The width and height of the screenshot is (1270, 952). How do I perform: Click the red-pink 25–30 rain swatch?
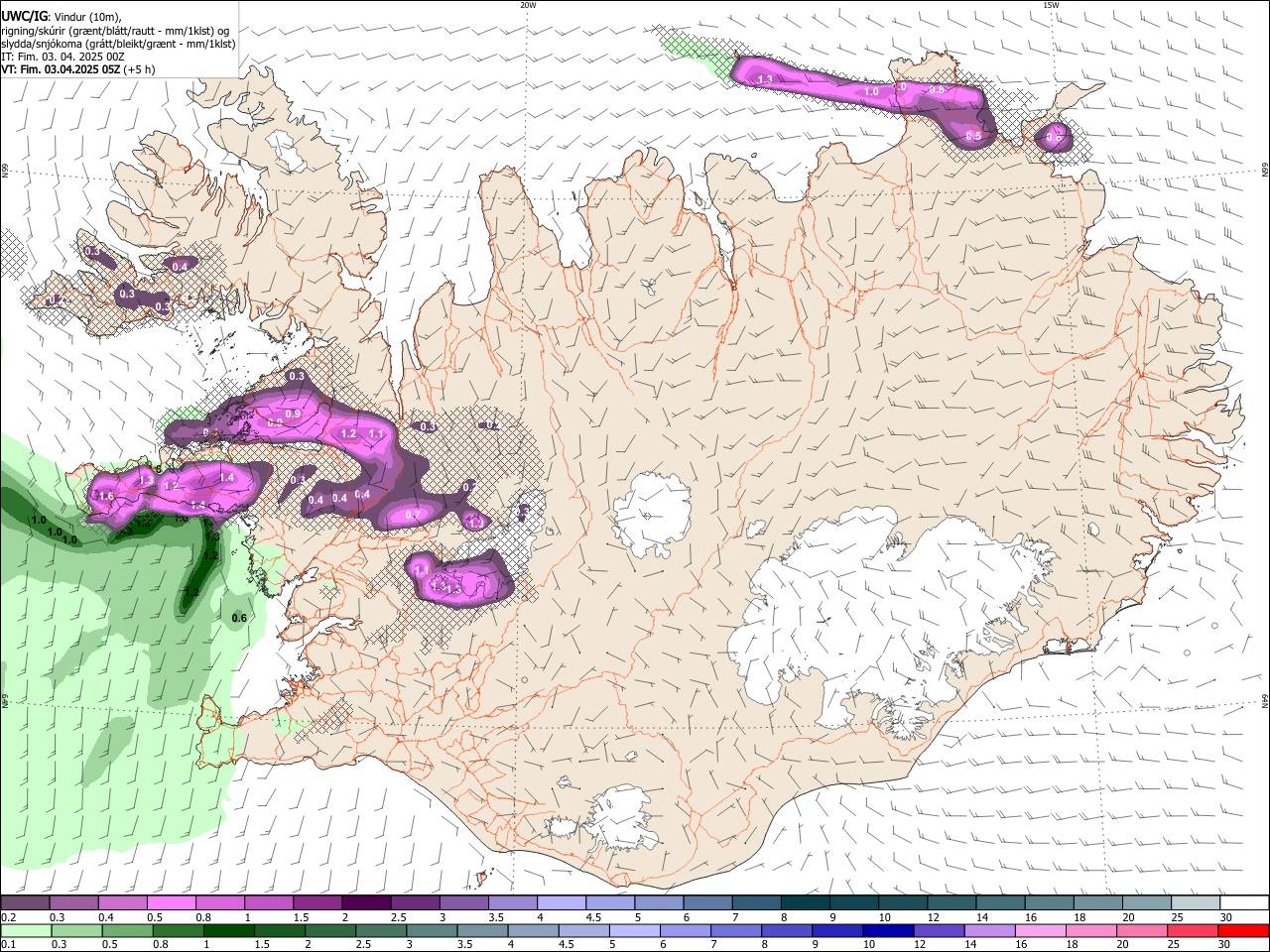coord(1195,930)
